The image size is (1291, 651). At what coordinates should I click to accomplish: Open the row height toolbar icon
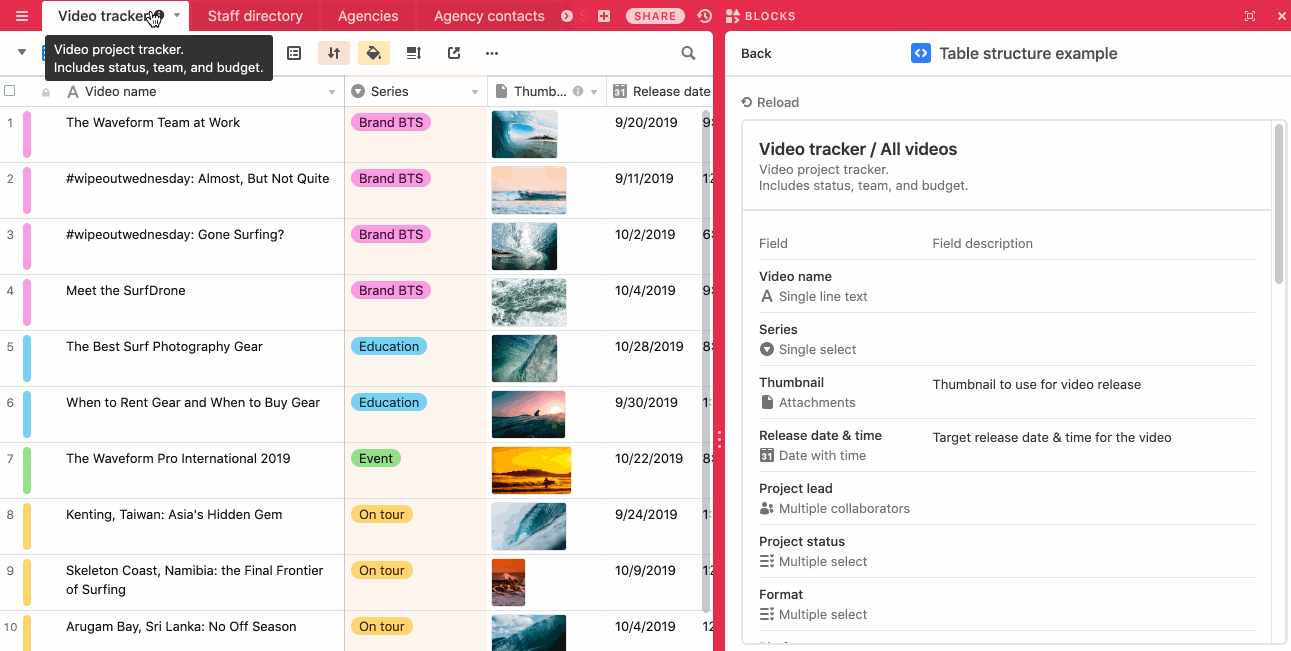[x=413, y=53]
